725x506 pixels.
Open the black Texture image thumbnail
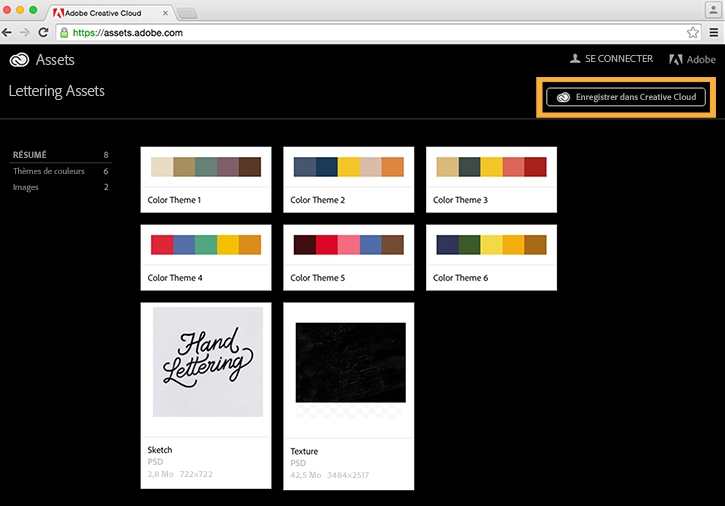click(350, 363)
